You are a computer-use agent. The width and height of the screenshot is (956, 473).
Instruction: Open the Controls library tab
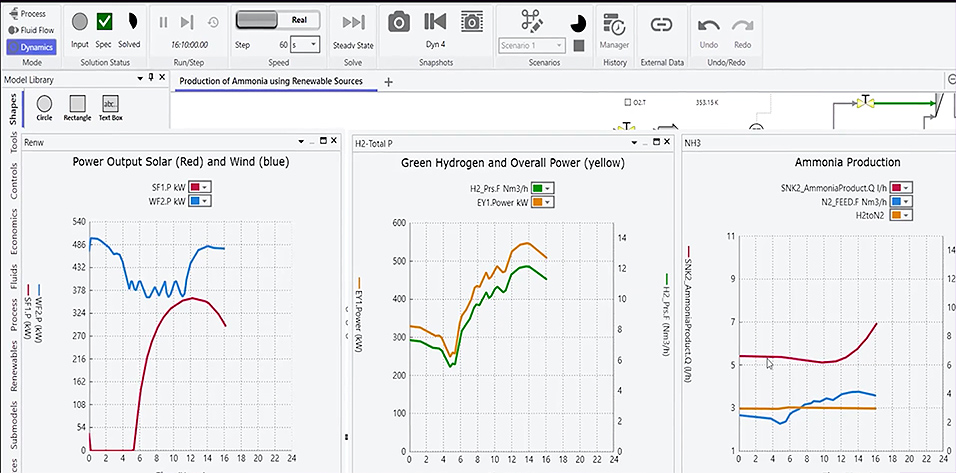coord(13,181)
